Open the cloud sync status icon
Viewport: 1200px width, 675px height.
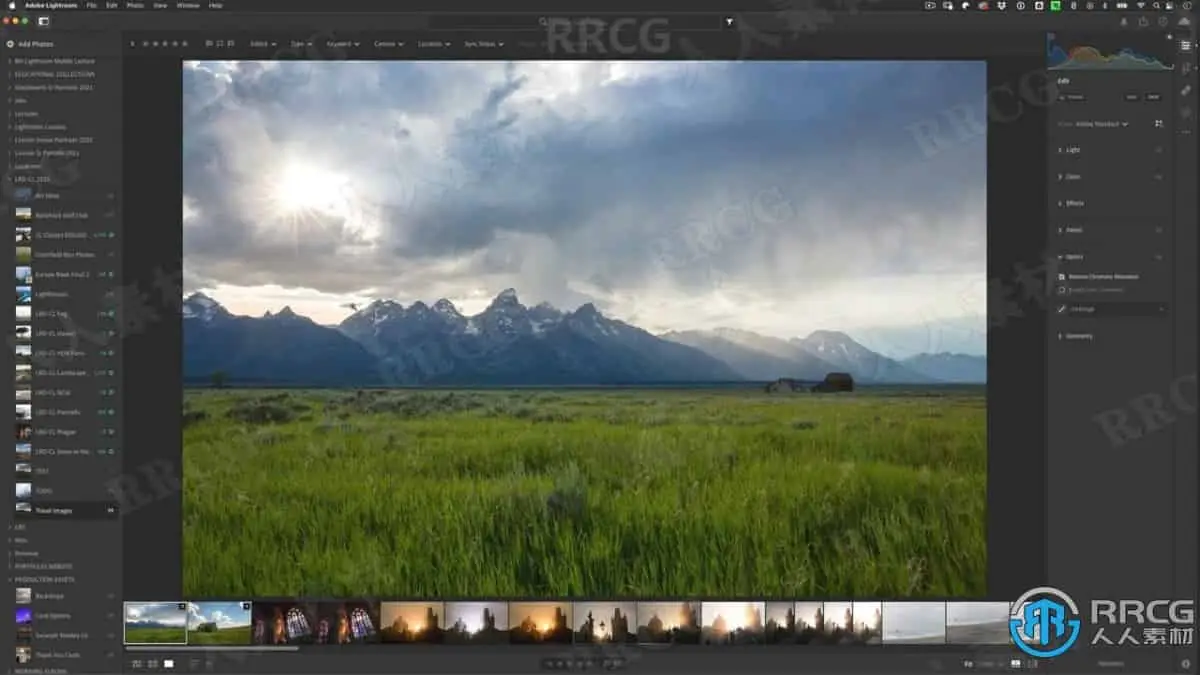click(1184, 21)
